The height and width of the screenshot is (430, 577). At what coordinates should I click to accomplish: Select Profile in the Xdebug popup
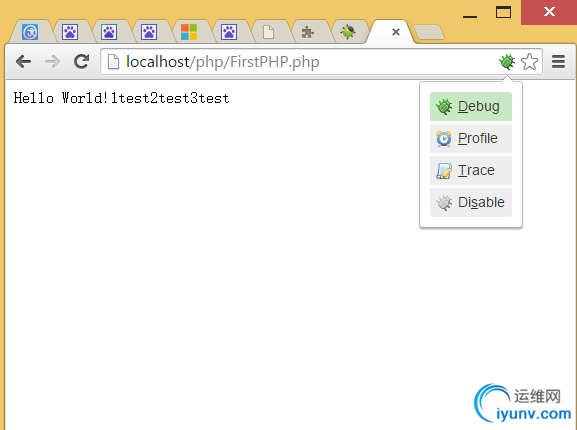point(471,138)
